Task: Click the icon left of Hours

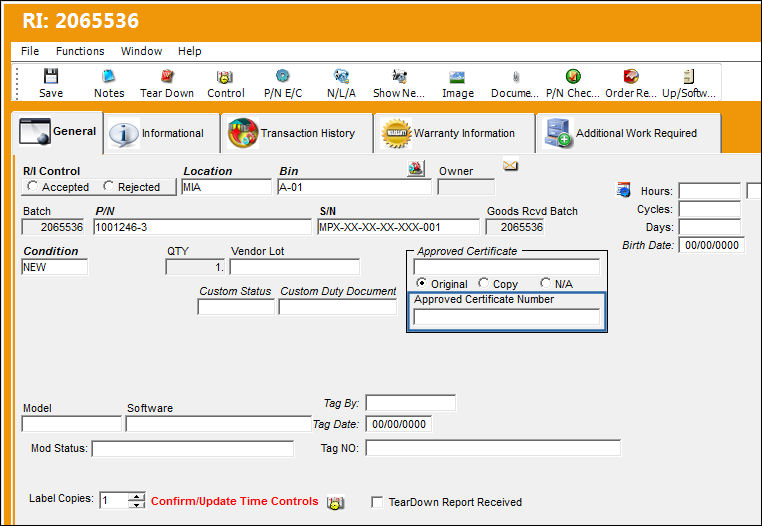Action: coord(623,190)
